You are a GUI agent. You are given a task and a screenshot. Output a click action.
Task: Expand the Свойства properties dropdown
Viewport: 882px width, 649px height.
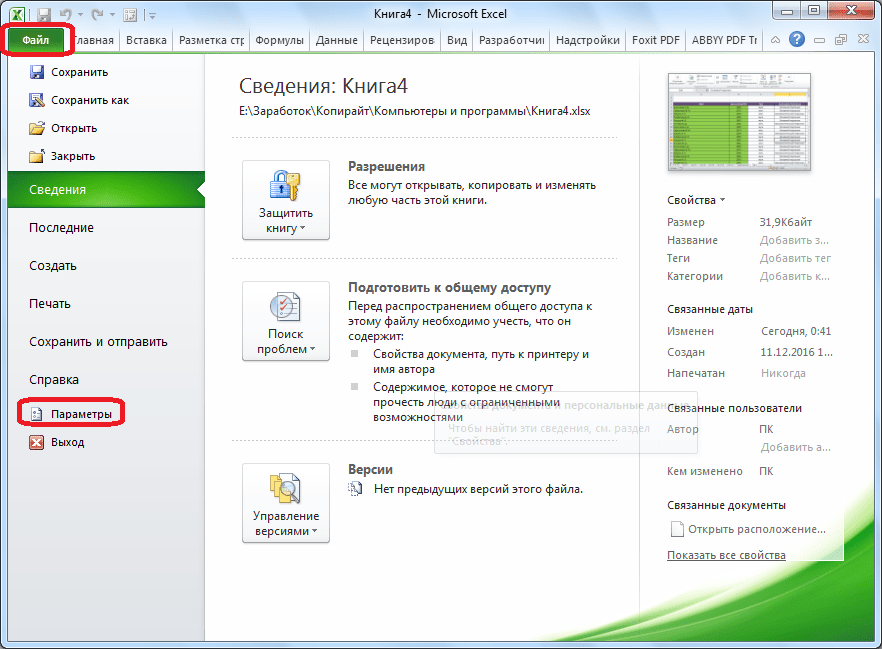[x=696, y=200]
